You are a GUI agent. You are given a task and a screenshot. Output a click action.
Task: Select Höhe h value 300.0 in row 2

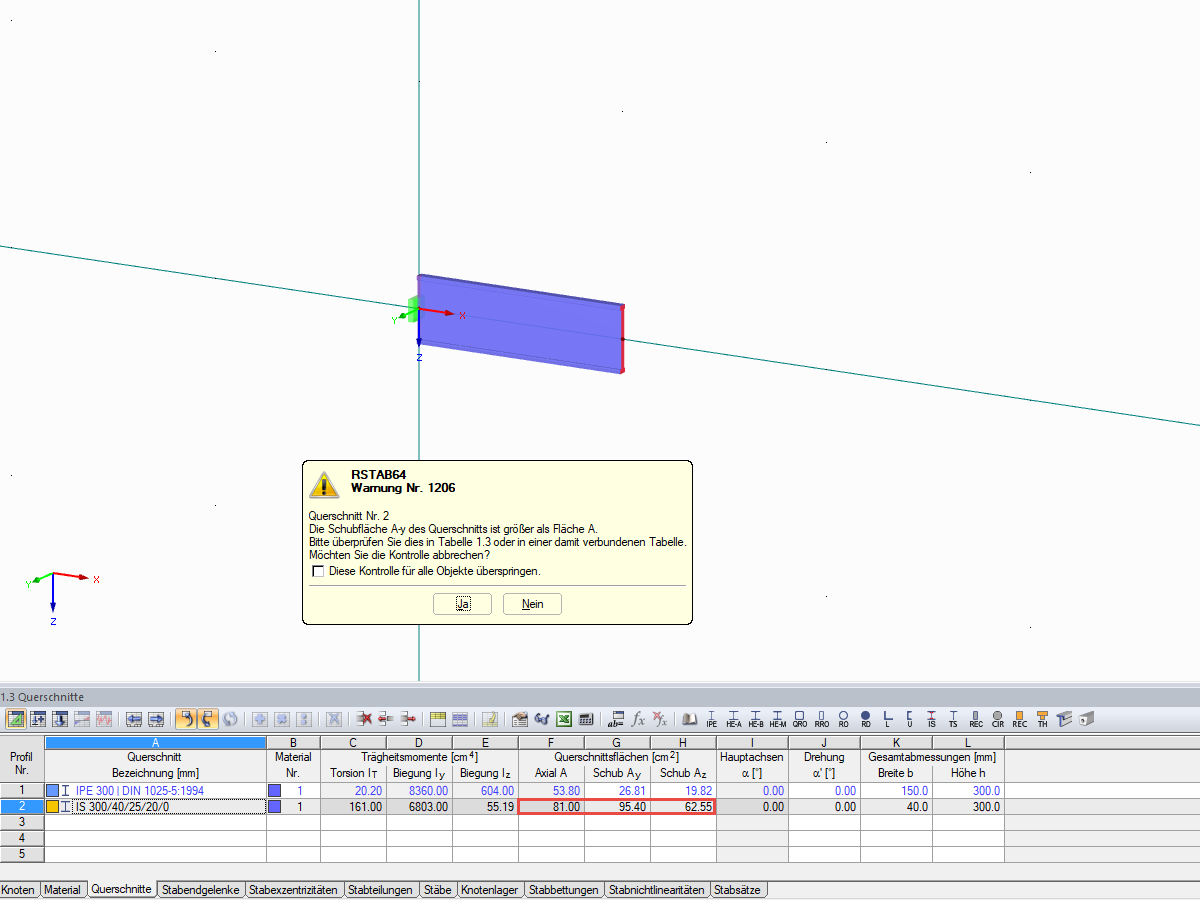(x=968, y=807)
